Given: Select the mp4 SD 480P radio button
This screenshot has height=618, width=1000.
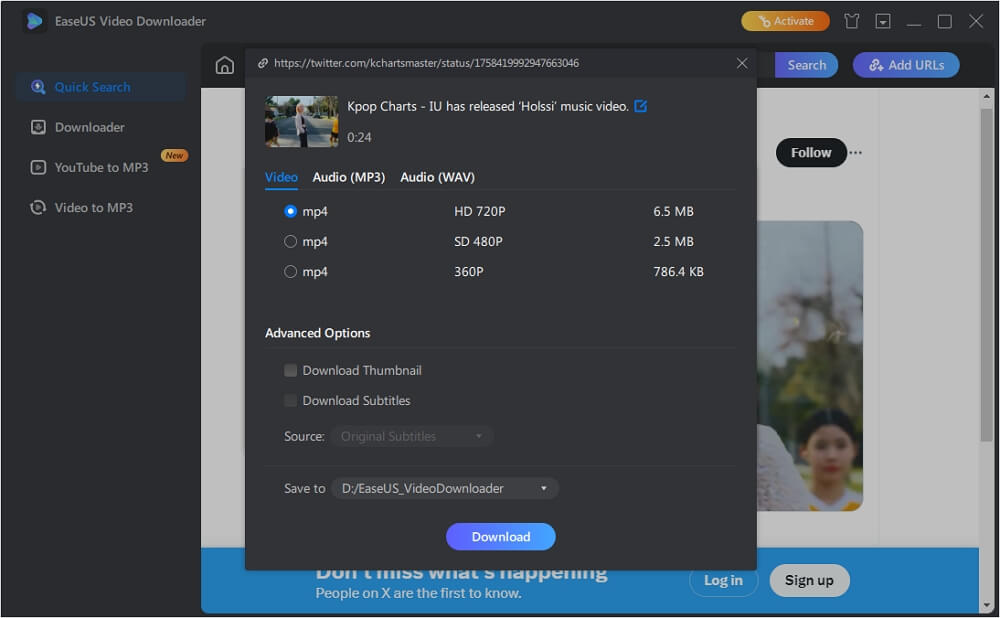Looking at the screenshot, I should click(290, 242).
